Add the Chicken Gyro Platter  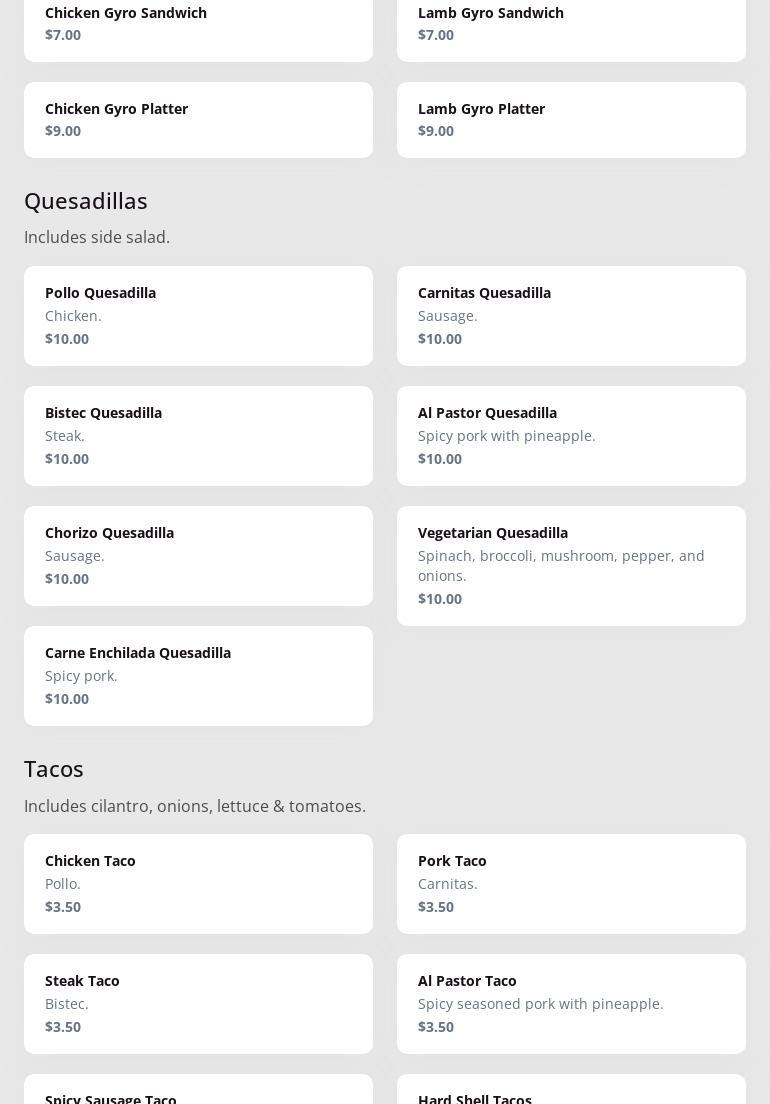tap(198, 120)
